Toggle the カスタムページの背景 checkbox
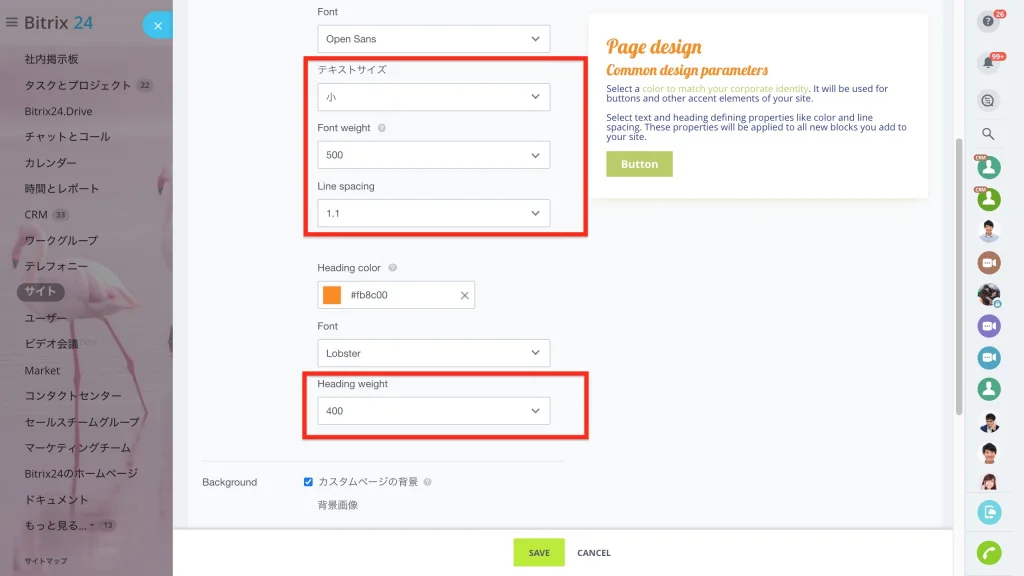 308,482
